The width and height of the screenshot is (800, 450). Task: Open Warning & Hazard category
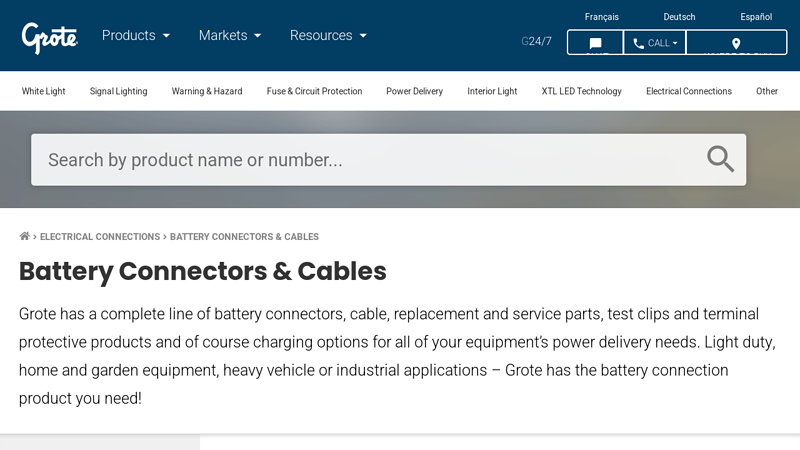point(207,91)
